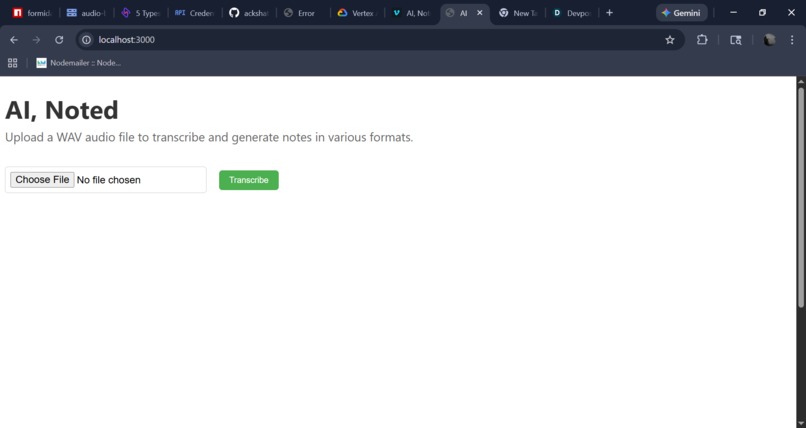Image resolution: width=806 pixels, height=428 pixels.
Task: Click the 'No file chosen' text
Action: pyautogui.click(x=108, y=180)
